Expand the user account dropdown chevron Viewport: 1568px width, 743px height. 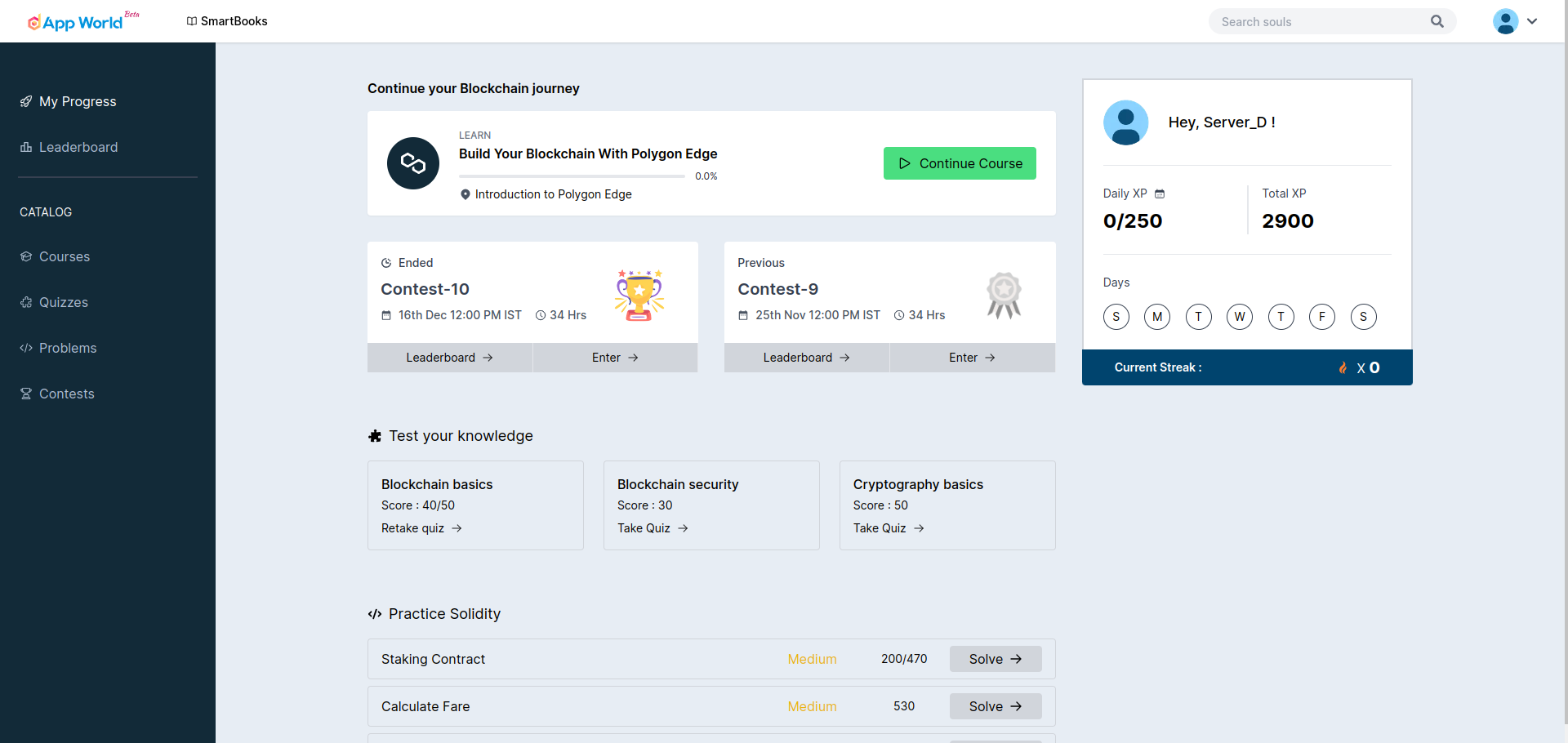pyautogui.click(x=1532, y=21)
